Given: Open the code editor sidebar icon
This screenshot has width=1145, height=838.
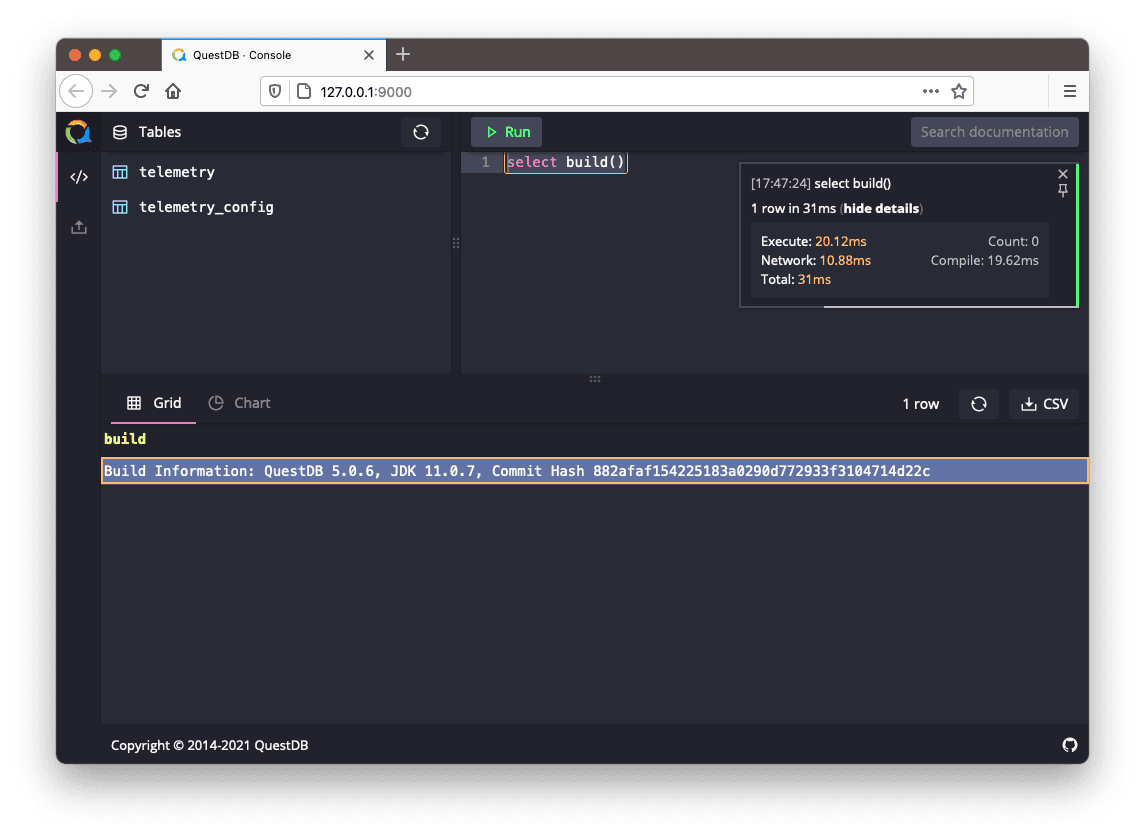Looking at the screenshot, I should point(79,177).
